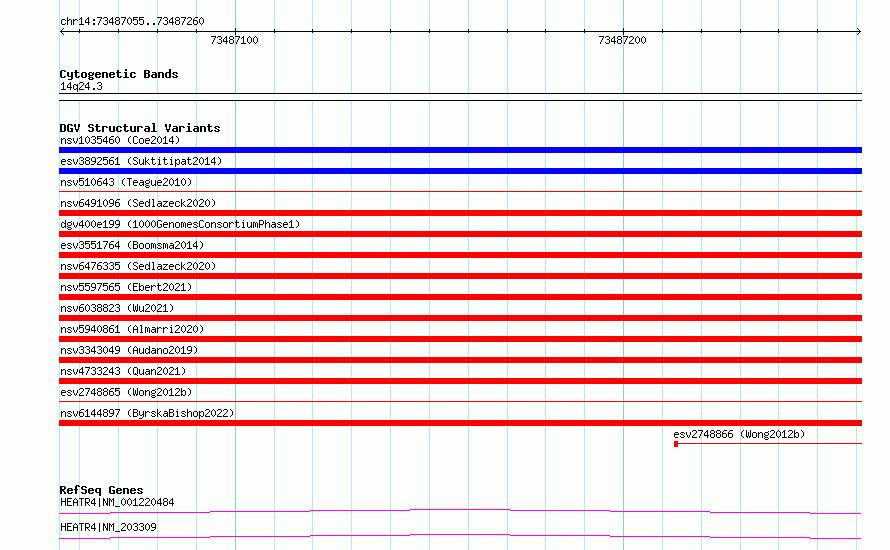The height and width of the screenshot is (550, 890).
Task: Click the red bar under nsv6491096
Action: (460, 213)
